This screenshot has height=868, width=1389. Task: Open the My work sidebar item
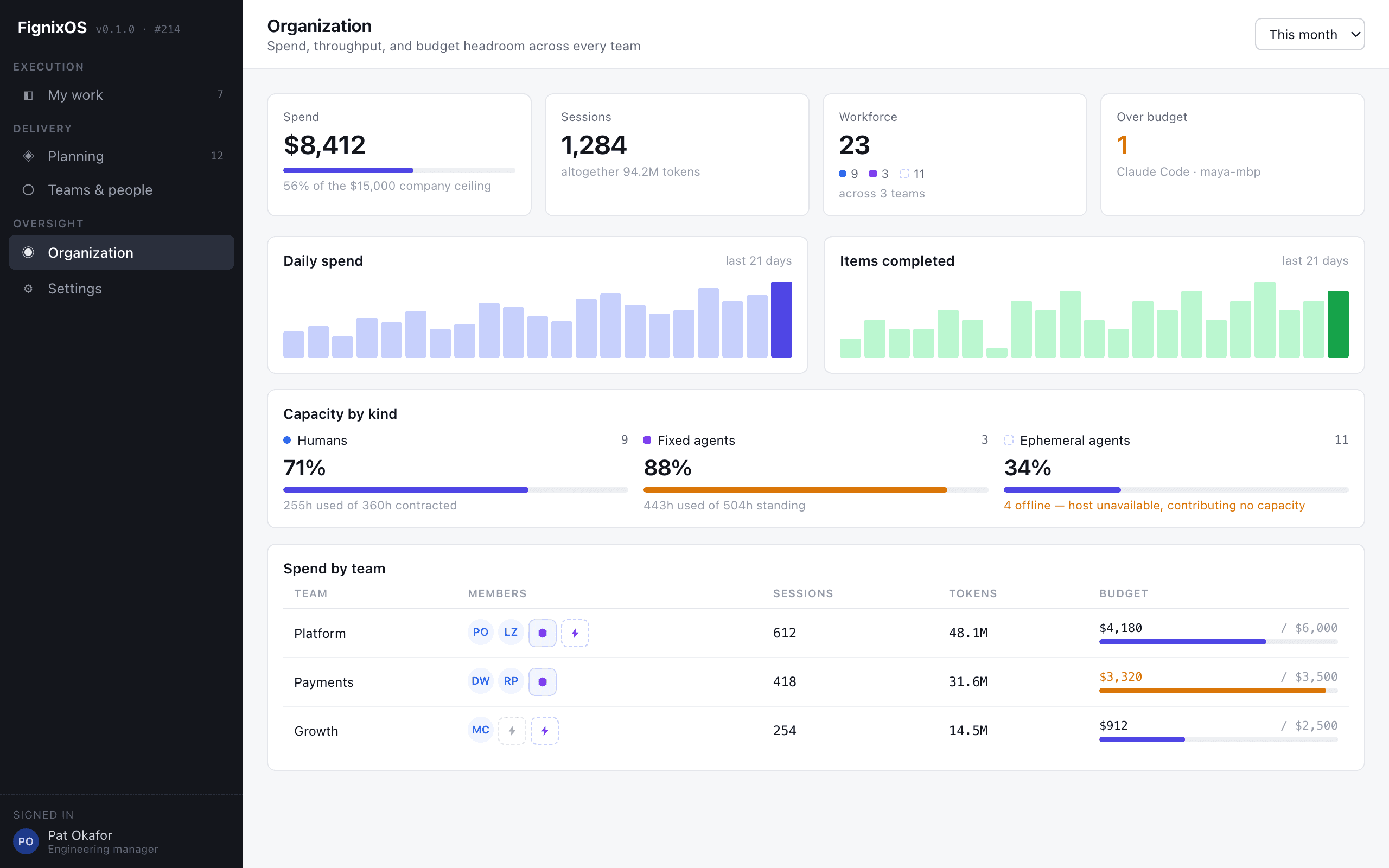pos(121,95)
